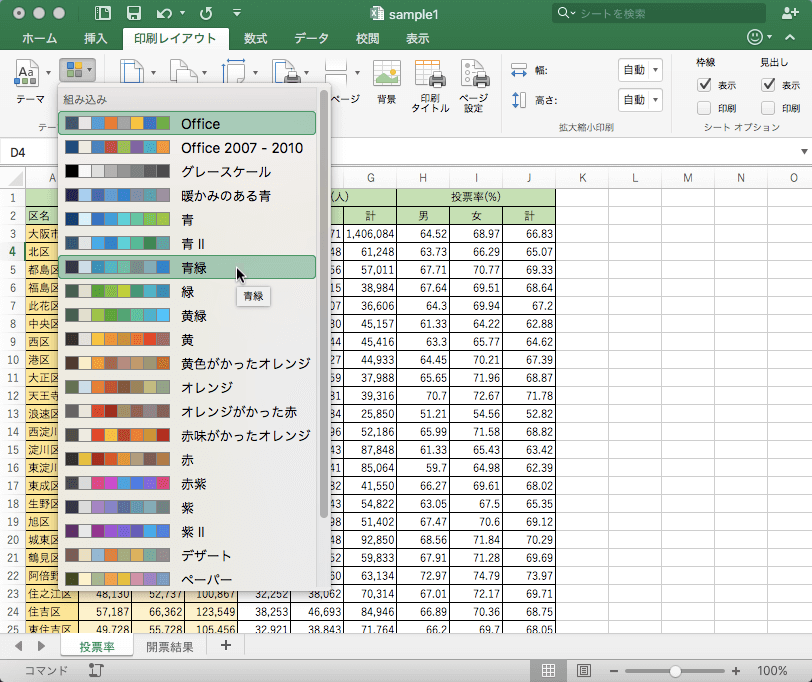Choose the グレースケール color scheme
The width and height of the screenshot is (812, 682).
pyautogui.click(x=187, y=171)
